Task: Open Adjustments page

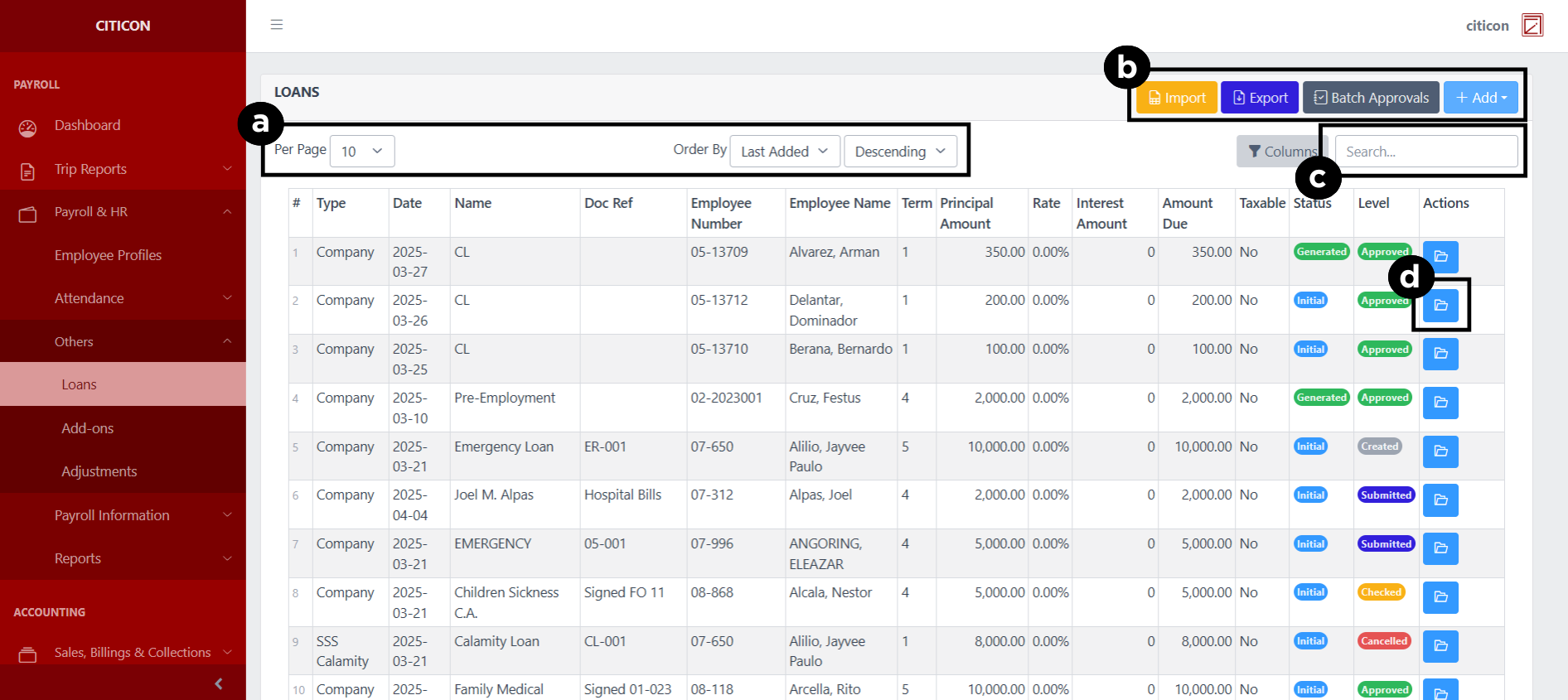Action: (x=99, y=471)
